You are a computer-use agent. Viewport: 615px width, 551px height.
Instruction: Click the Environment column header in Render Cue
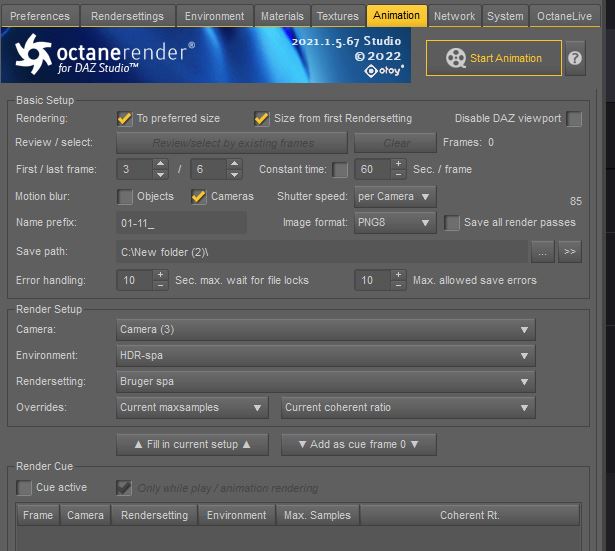(x=237, y=515)
